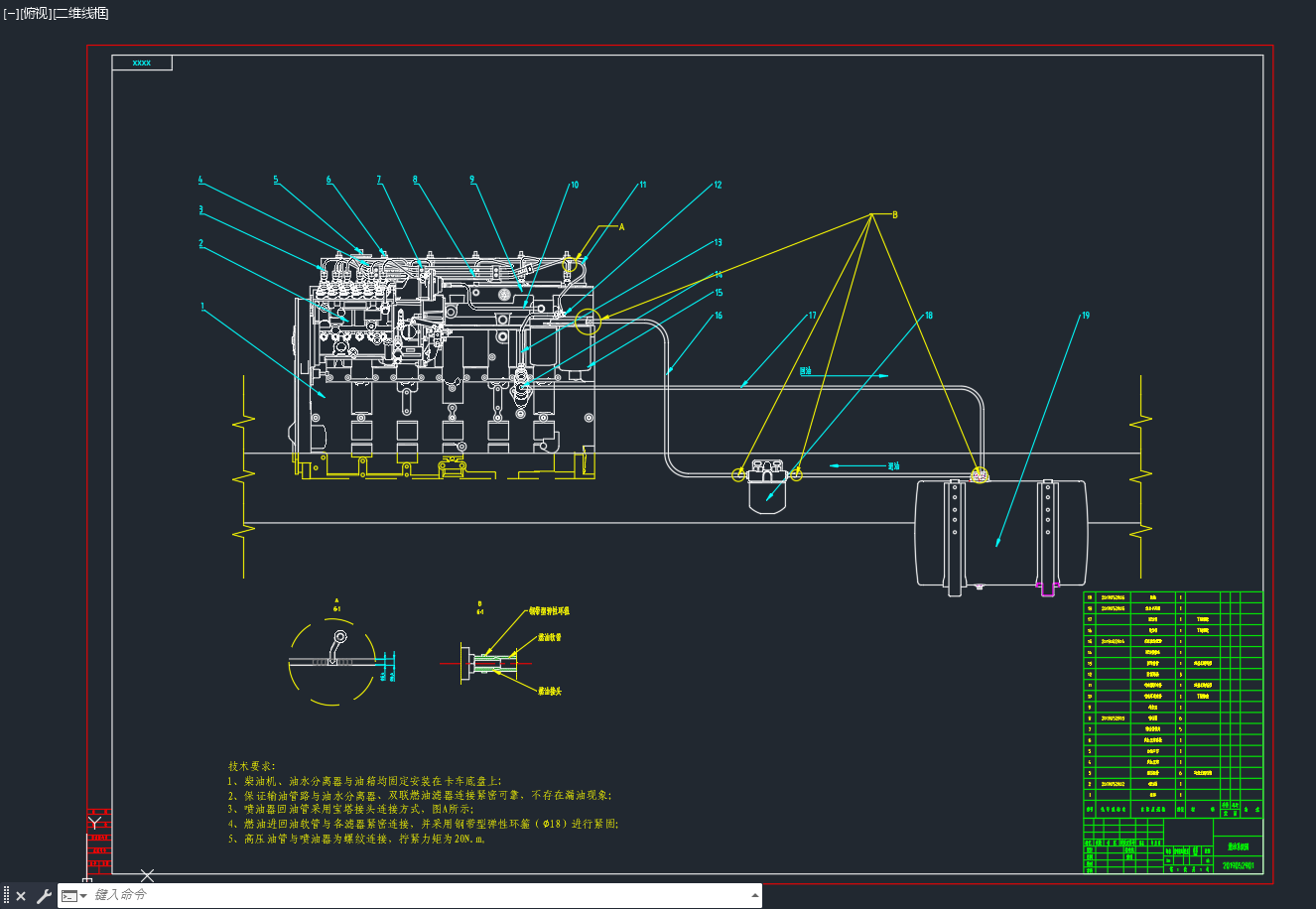Image resolution: width=1316 pixels, height=909 pixels.
Task: Select 钢带型弹性环箍 annotation in detail B
Action: (x=549, y=611)
